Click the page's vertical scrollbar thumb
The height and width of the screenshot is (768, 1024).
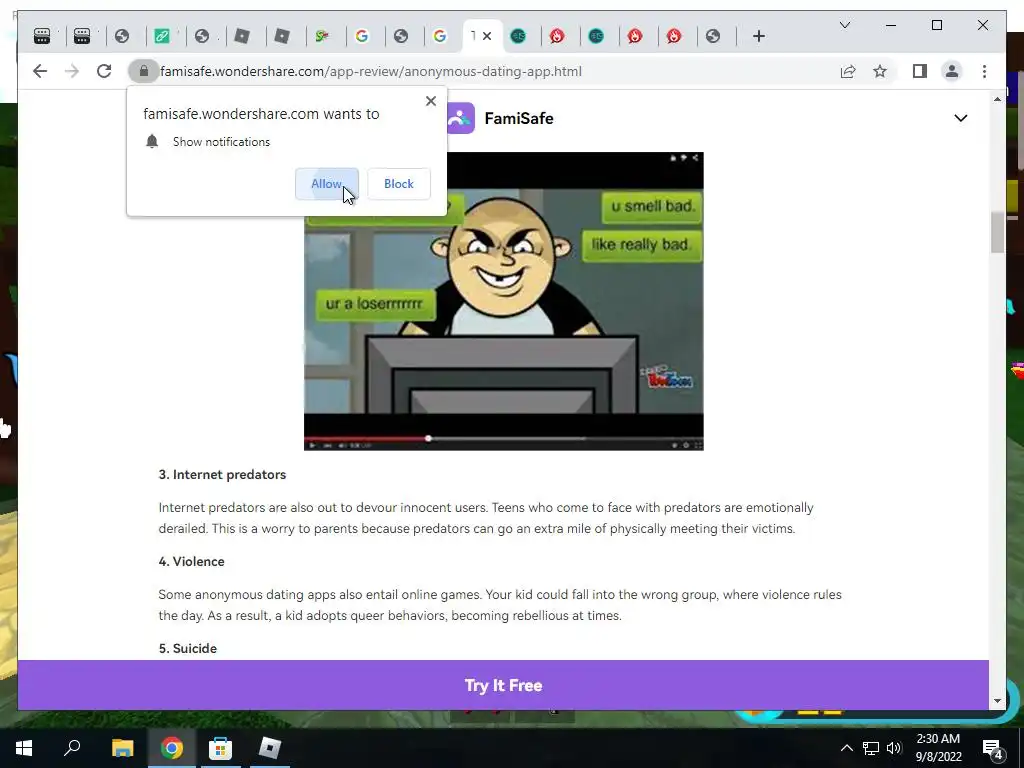(x=997, y=232)
